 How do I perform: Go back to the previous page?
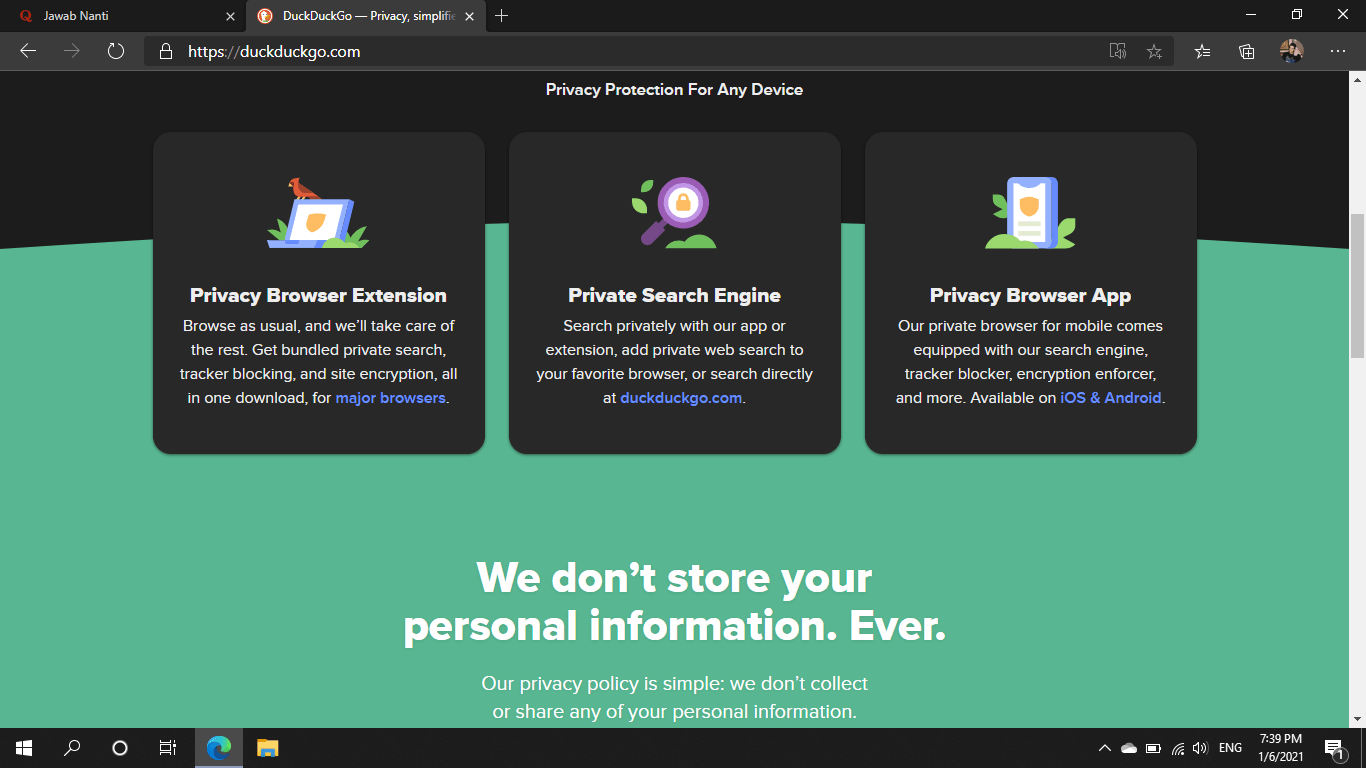(x=28, y=51)
